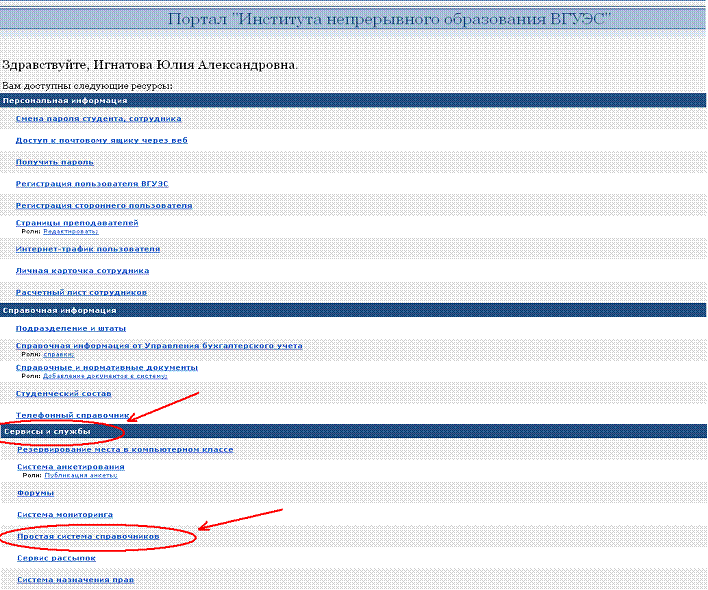This screenshot has height=590, width=708.
Task: Open 'Система мониторинга' link
Action: [65, 514]
